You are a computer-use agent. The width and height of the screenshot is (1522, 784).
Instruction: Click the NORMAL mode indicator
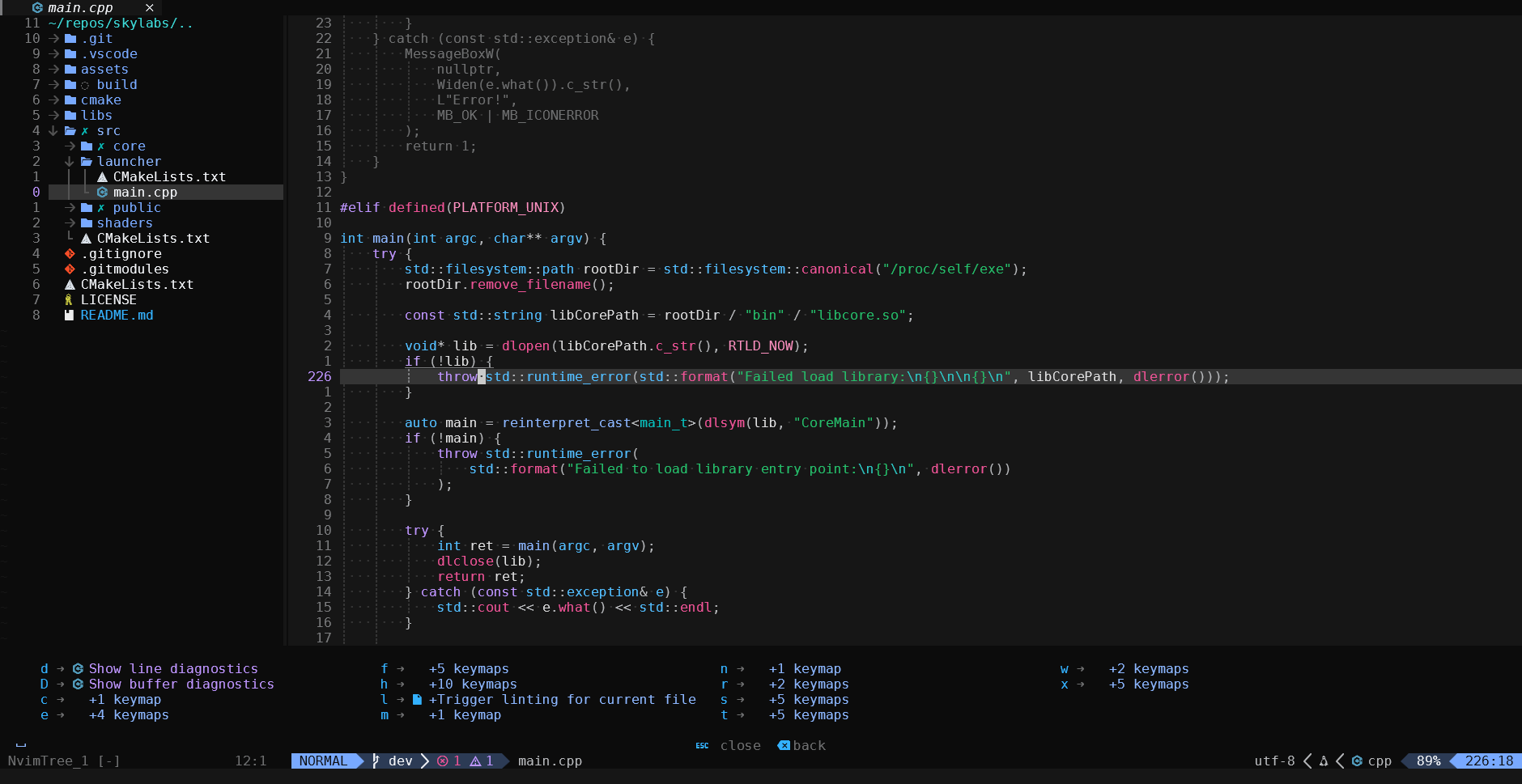coord(323,761)
